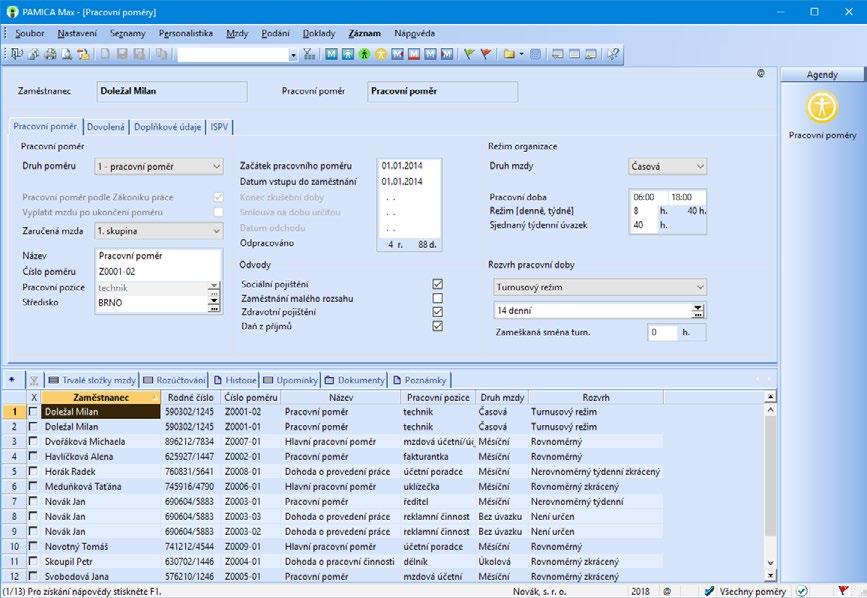Screen dimensions: 867x598
Task: Open the Pracovní poměry agenda icon
Action: pos(822,107)
